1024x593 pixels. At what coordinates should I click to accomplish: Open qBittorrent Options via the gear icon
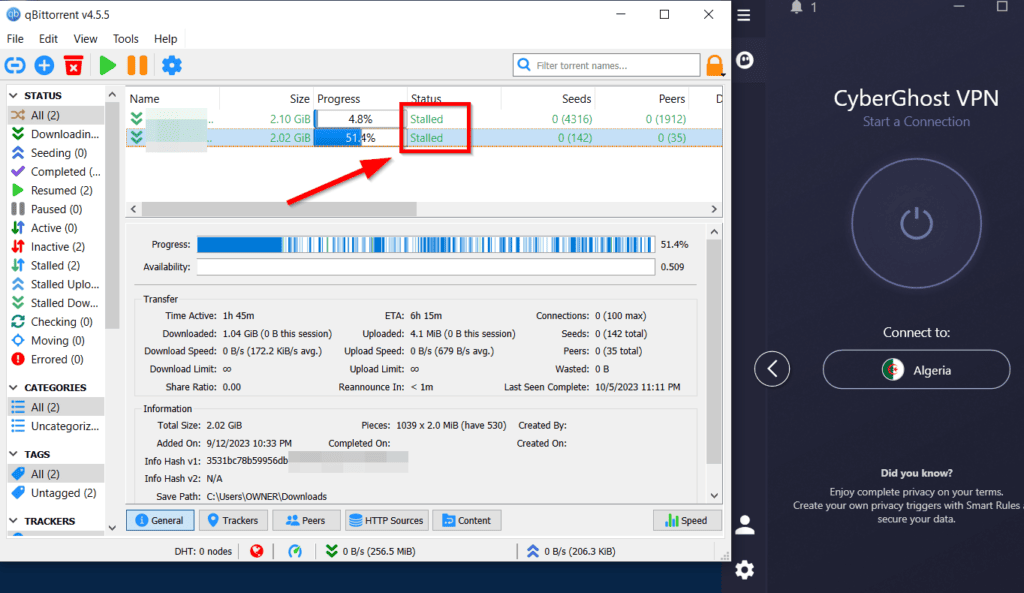point(170,65)
